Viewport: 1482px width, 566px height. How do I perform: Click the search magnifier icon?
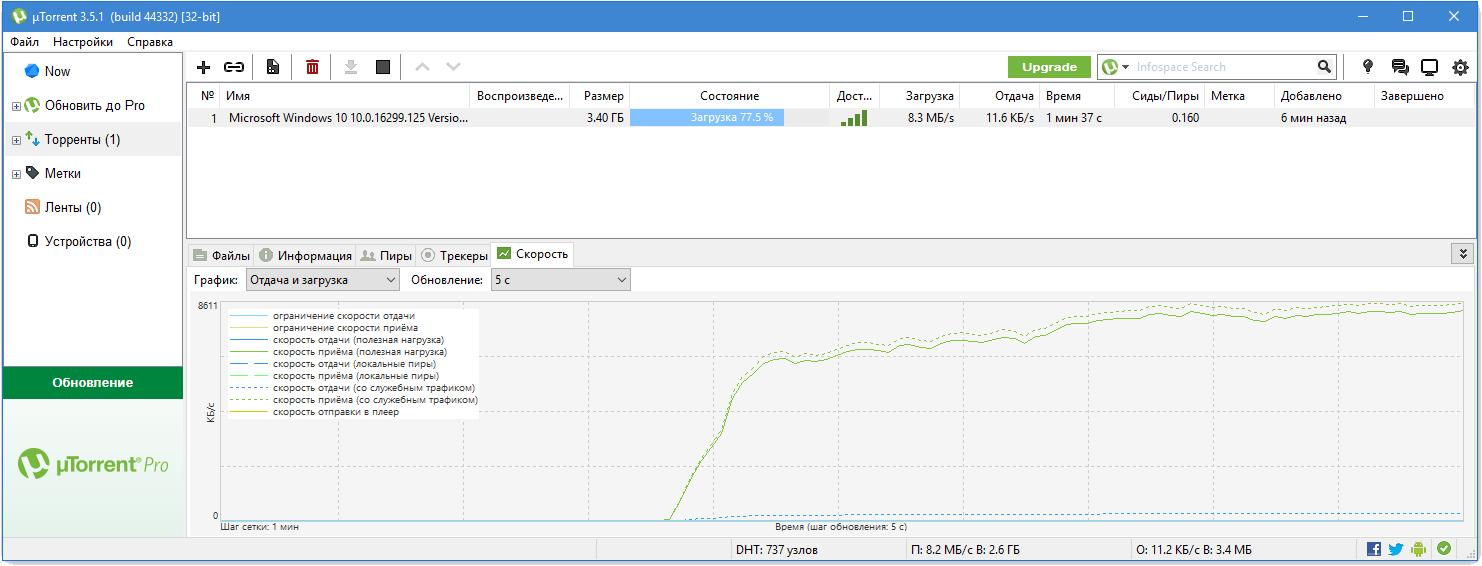pos(1324,67)
